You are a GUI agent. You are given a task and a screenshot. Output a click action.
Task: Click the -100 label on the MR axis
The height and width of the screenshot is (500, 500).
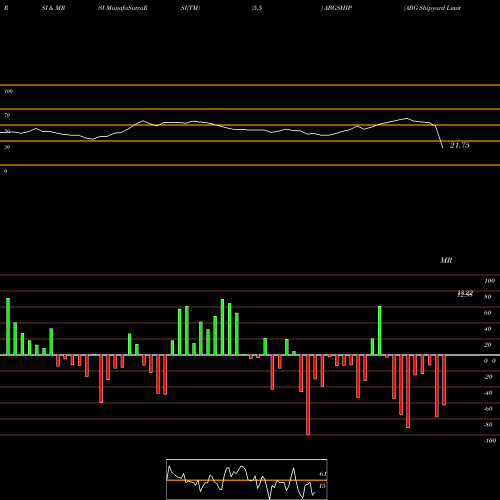point(490,441)
